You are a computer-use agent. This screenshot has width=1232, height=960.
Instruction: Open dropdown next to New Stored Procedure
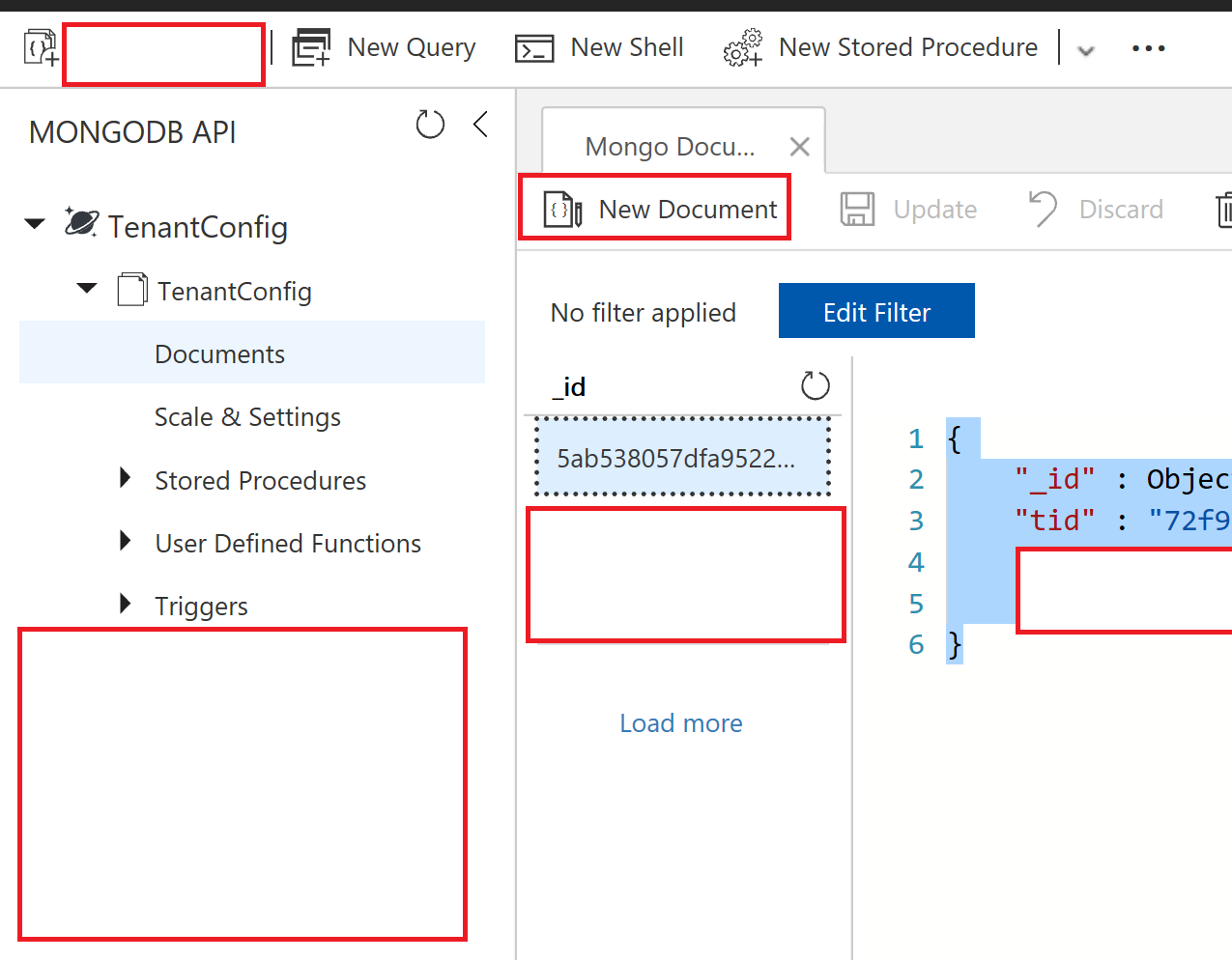click(x=1086, y=50)
